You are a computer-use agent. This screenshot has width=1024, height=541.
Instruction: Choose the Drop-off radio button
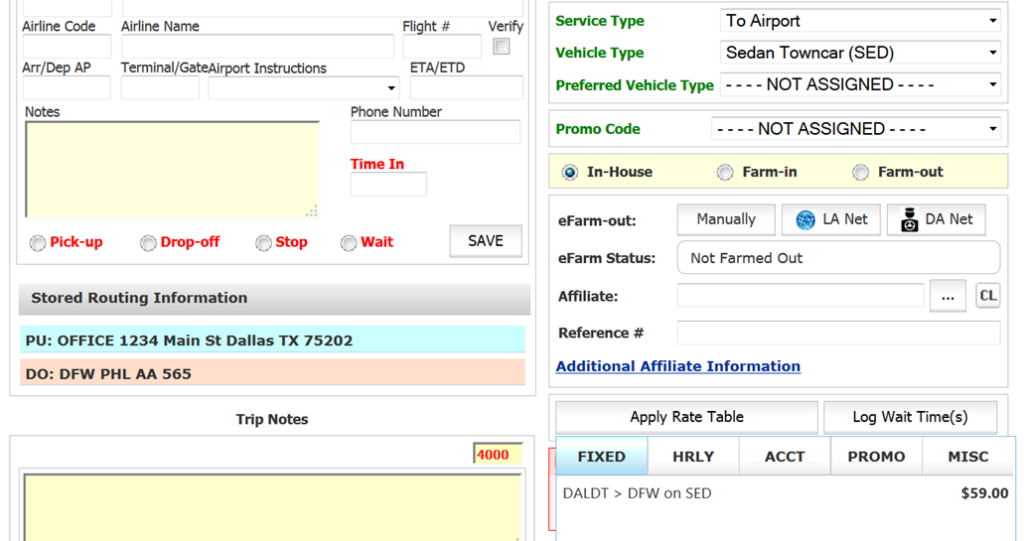click(x=148, y=243)
